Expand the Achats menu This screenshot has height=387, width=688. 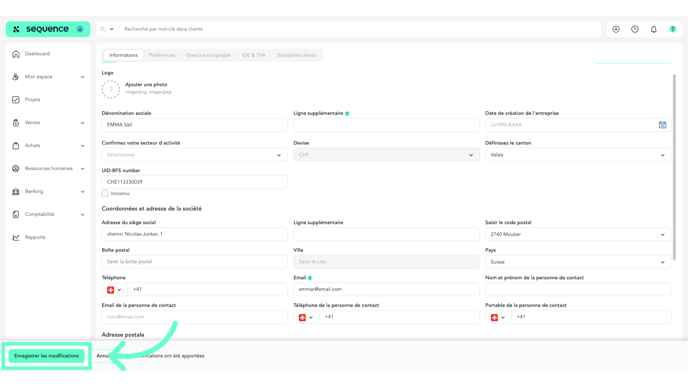[82, 146]
